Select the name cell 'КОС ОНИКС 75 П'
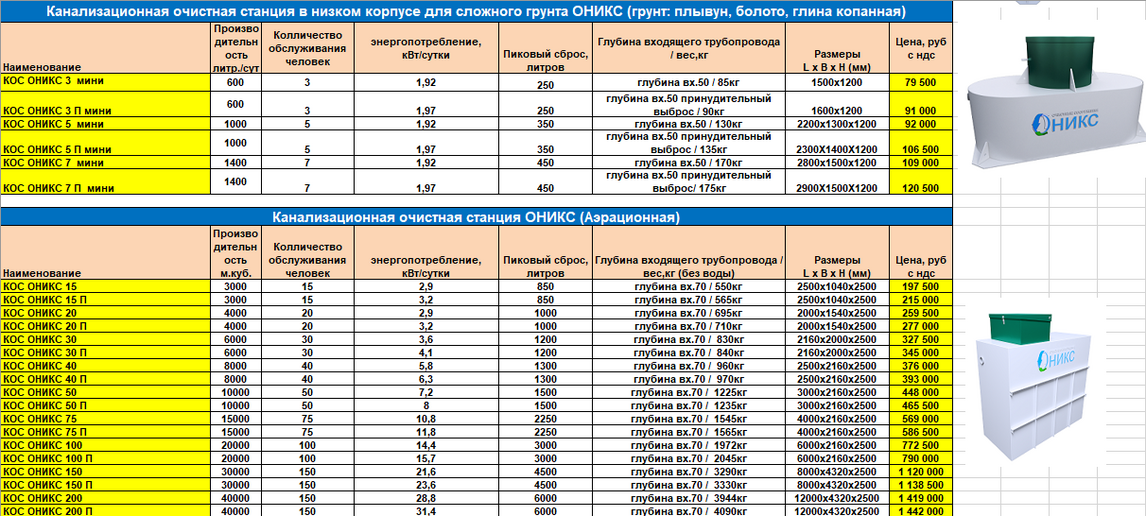 point(105,432)
